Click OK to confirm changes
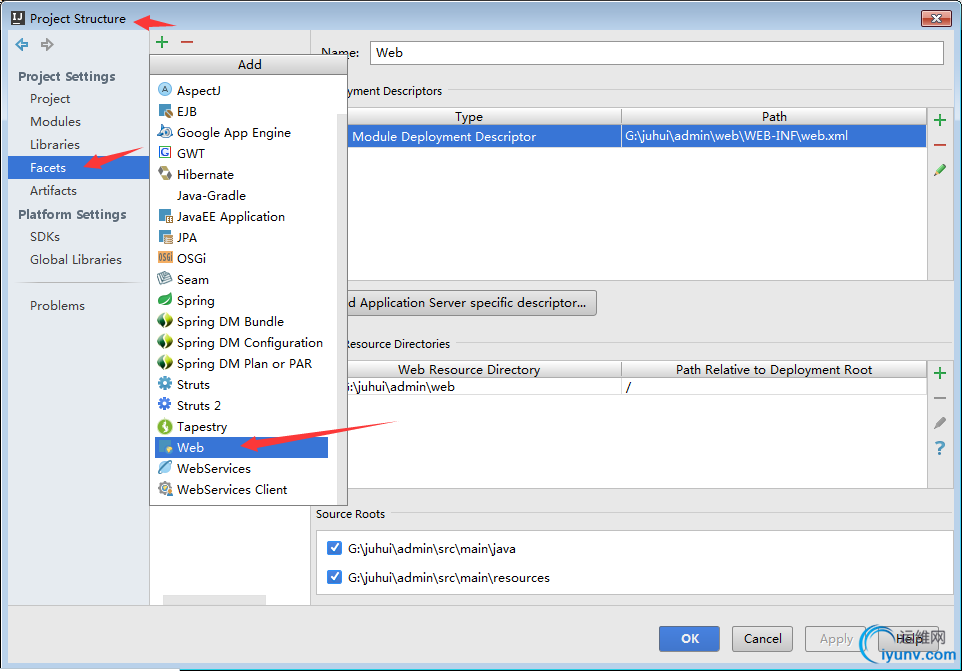Viewport: 962px width, 671px height. pos(689,638)
